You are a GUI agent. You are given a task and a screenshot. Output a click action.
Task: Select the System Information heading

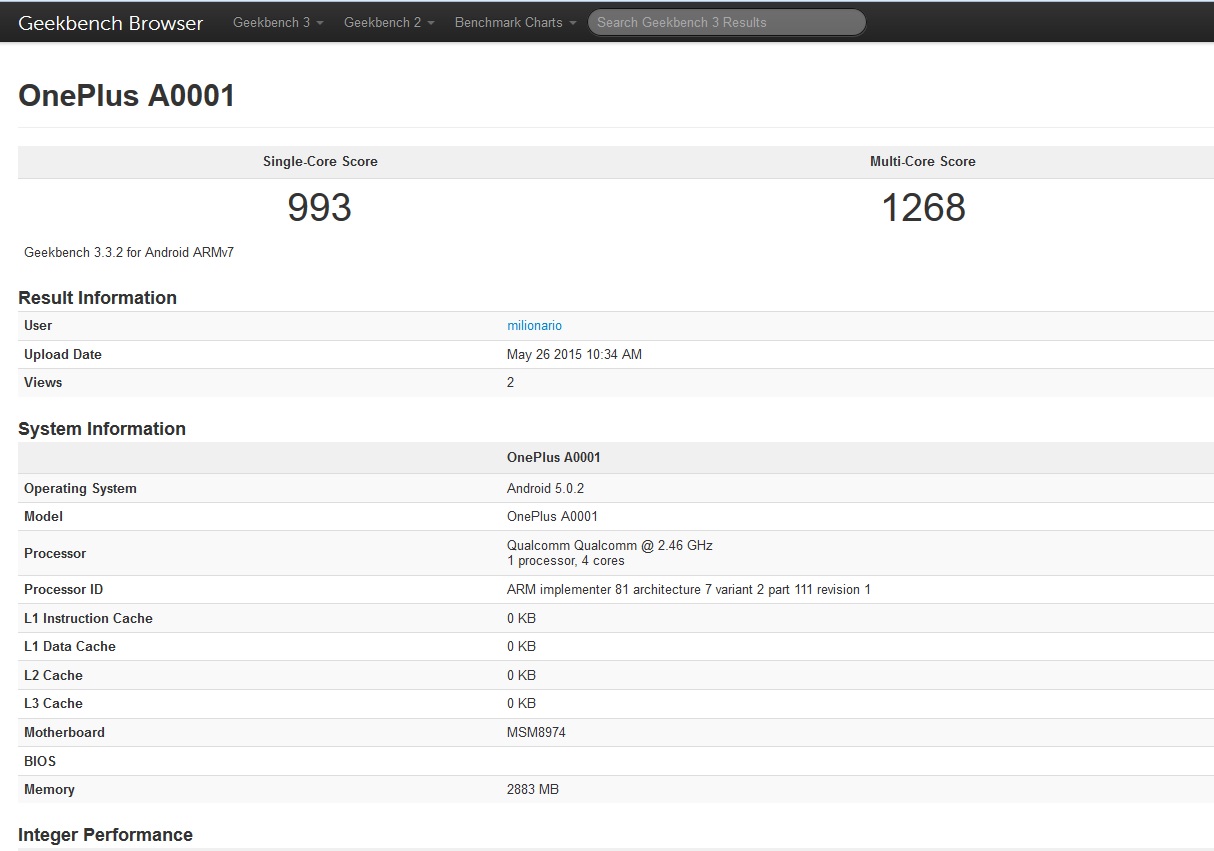[x=102, y=429]
